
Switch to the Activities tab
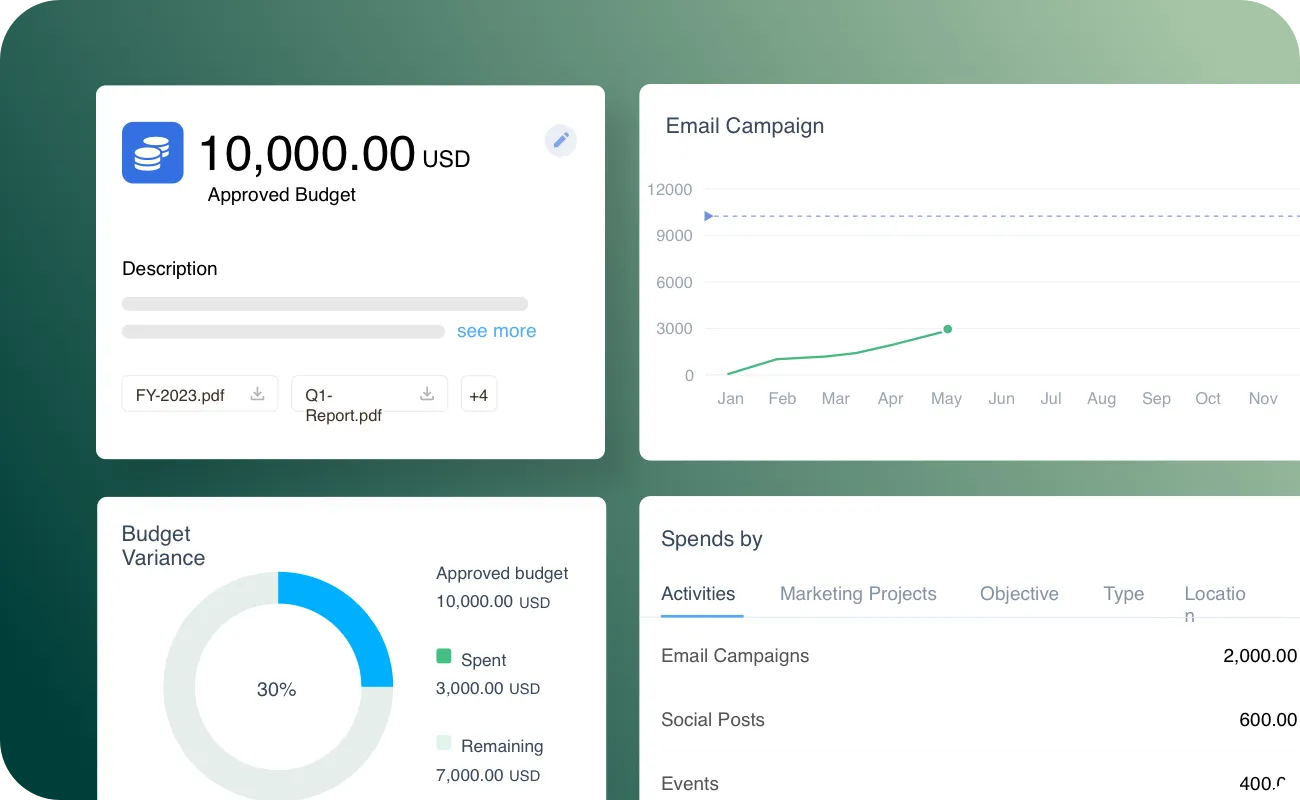698,594
